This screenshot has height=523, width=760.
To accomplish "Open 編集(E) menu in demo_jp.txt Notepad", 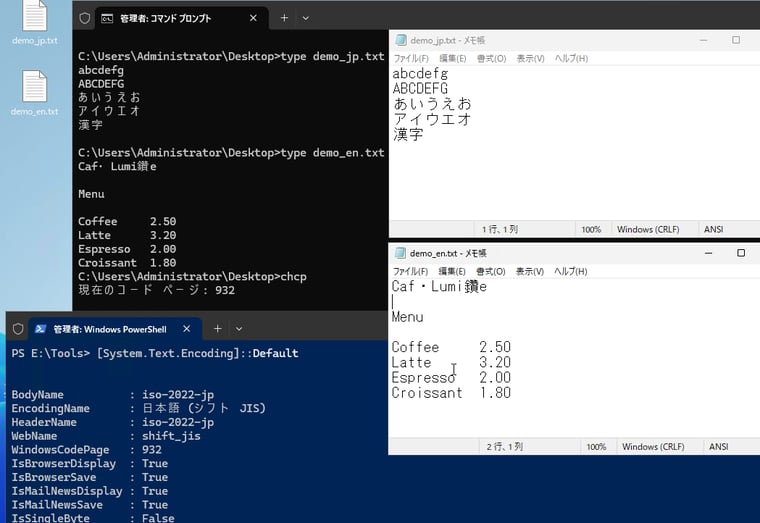I will pos(453,58).
